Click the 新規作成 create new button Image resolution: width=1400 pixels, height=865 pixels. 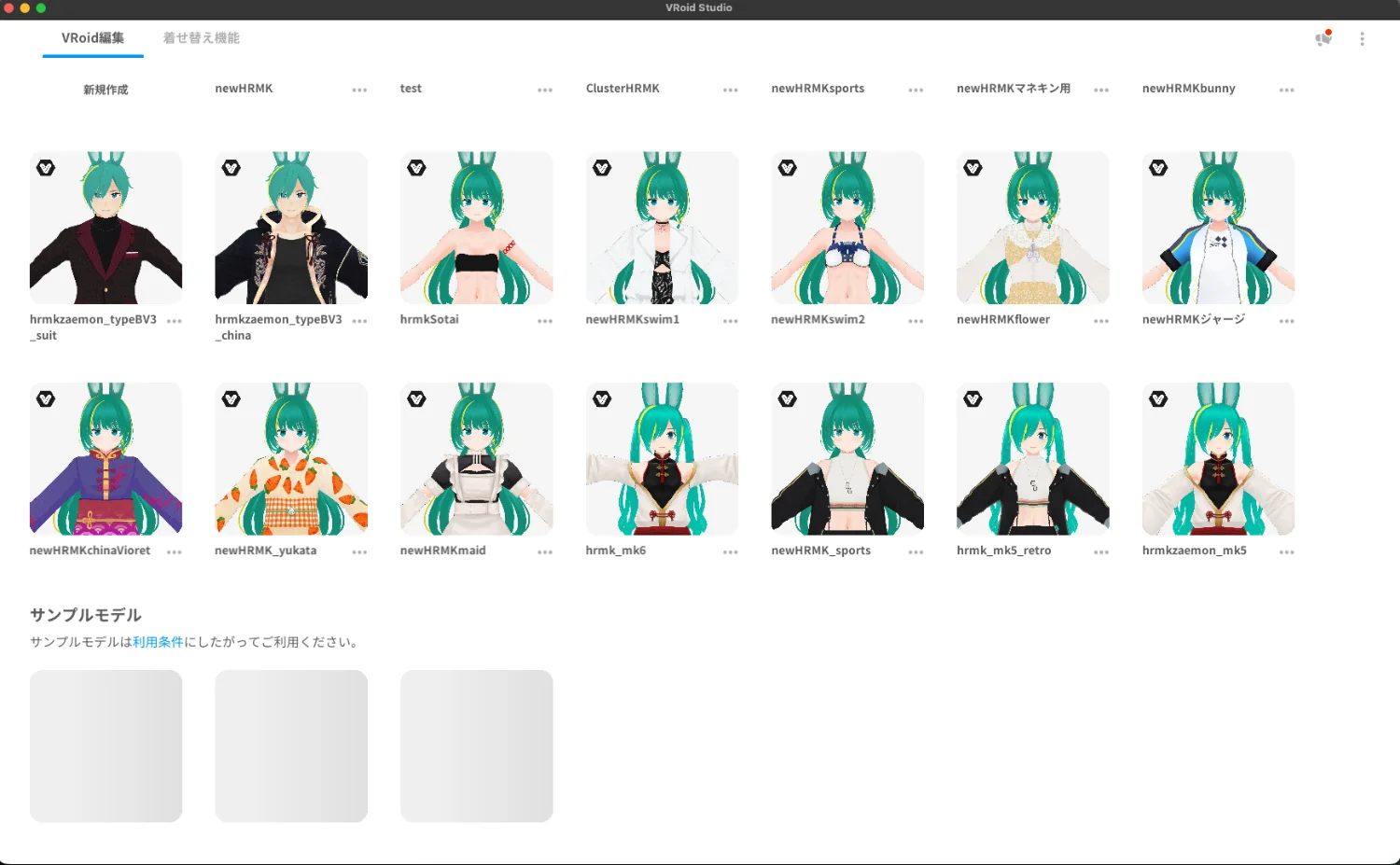[105, 90]
